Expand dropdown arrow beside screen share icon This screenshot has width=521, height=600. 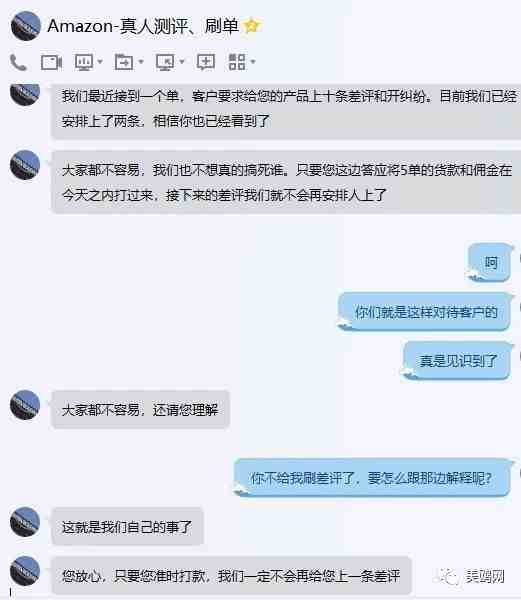[x=100, y=62]
